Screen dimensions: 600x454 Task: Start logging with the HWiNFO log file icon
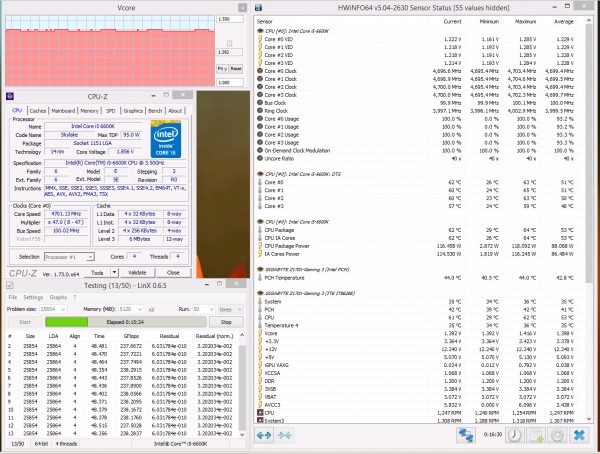[536, 435]
